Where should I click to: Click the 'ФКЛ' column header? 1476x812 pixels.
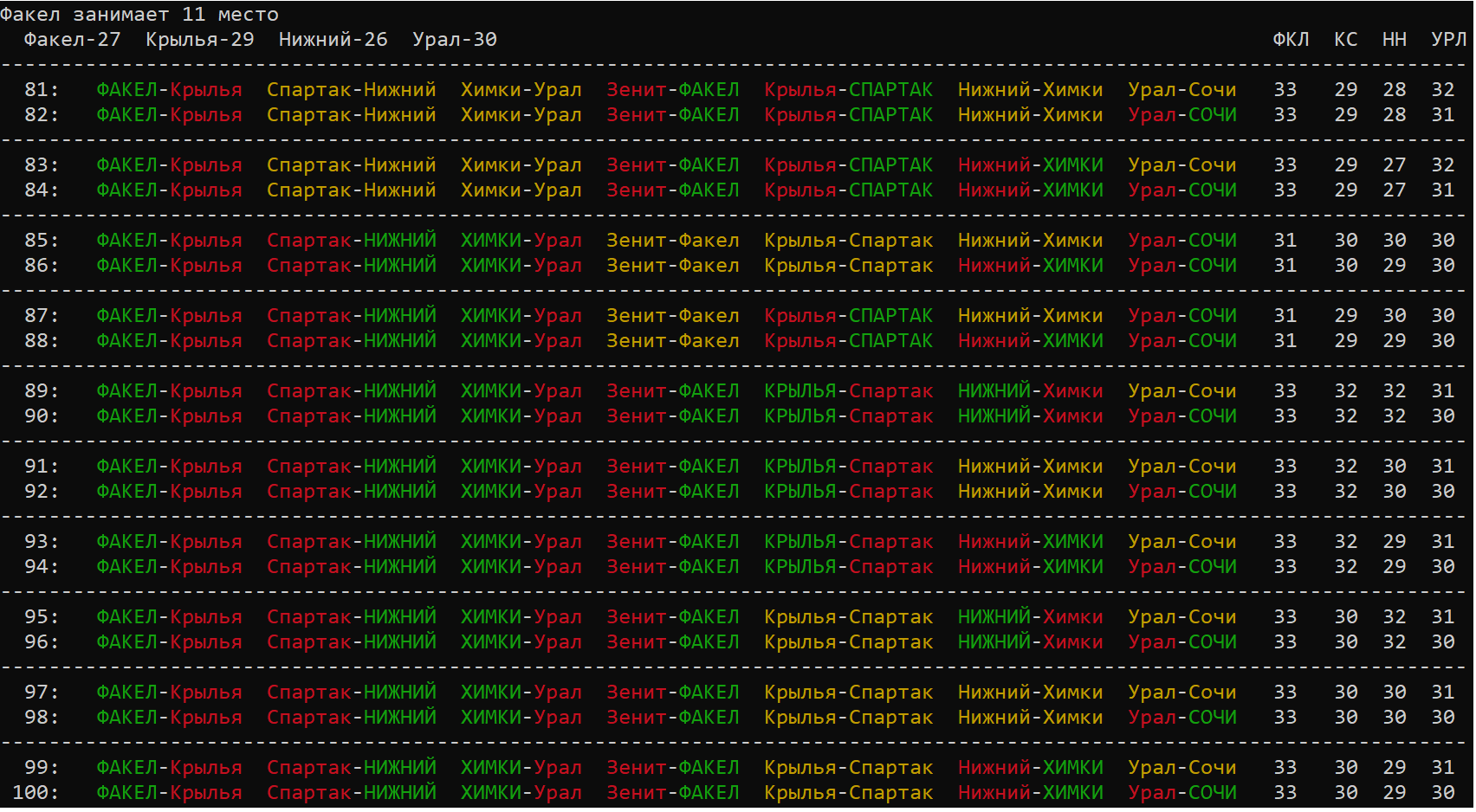pos(1291,40)
